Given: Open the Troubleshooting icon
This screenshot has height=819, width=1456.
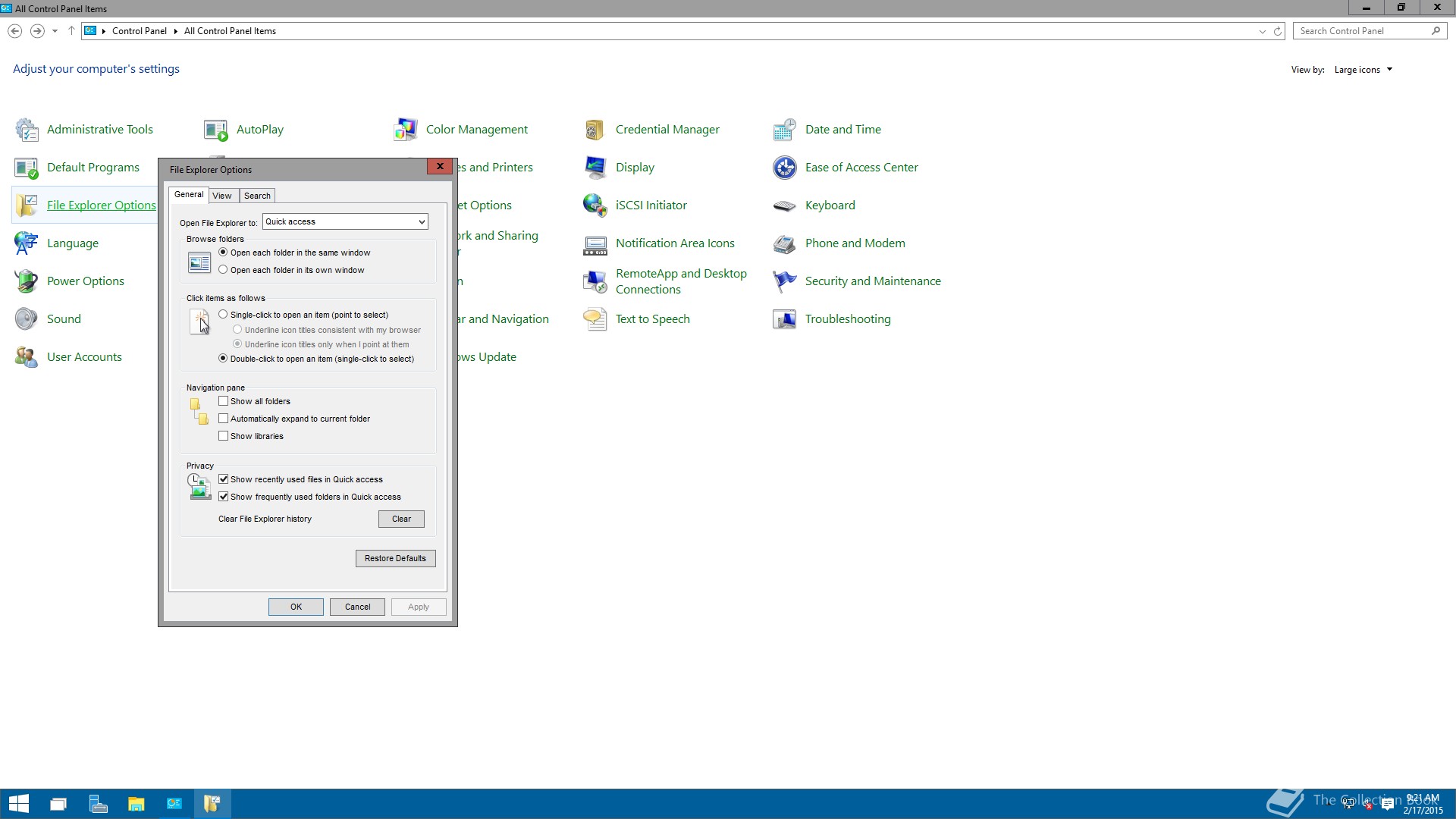Looking at the screenshot, I should click(785, 319).
